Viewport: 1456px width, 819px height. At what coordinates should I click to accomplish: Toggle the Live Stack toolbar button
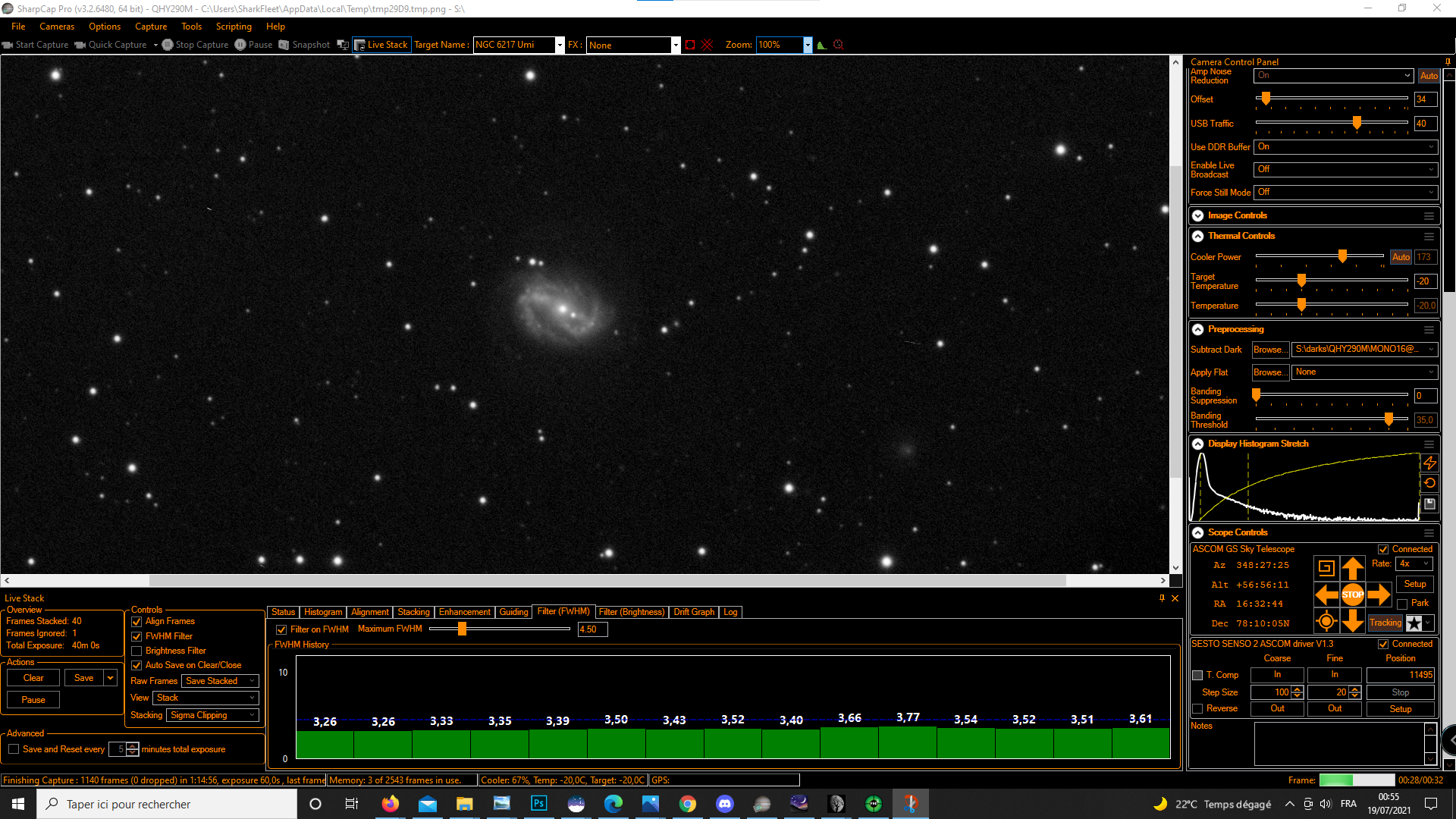pyautogui.click(x=381, y=45)
